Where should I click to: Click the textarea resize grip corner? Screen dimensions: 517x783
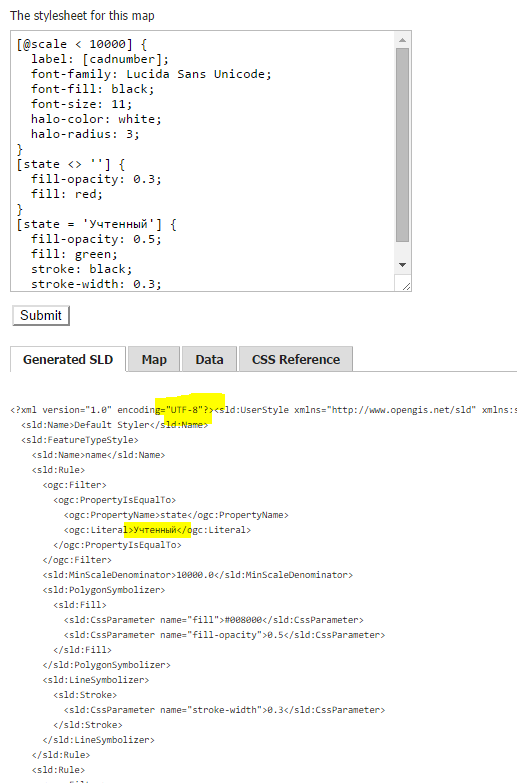(x=406, y=285)
